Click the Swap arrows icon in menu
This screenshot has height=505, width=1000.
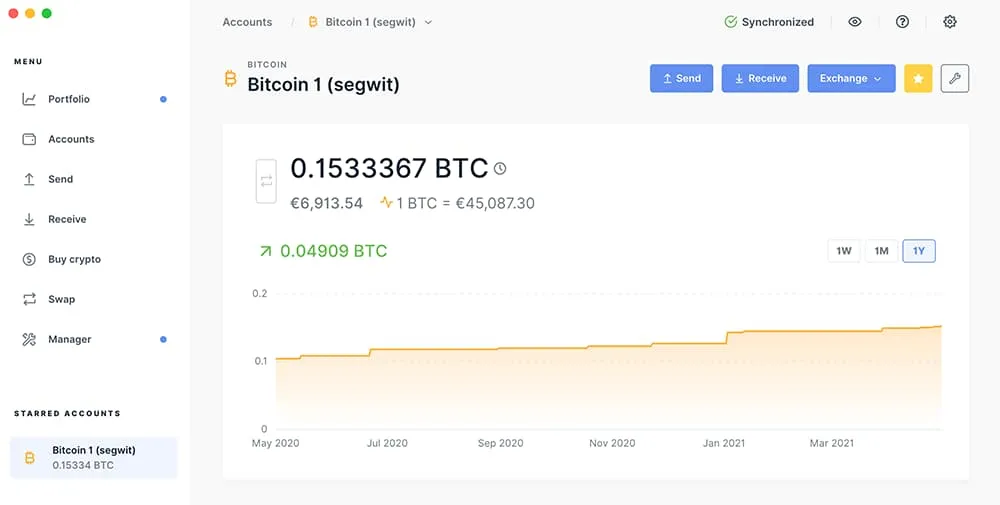(x=29, y=299)
